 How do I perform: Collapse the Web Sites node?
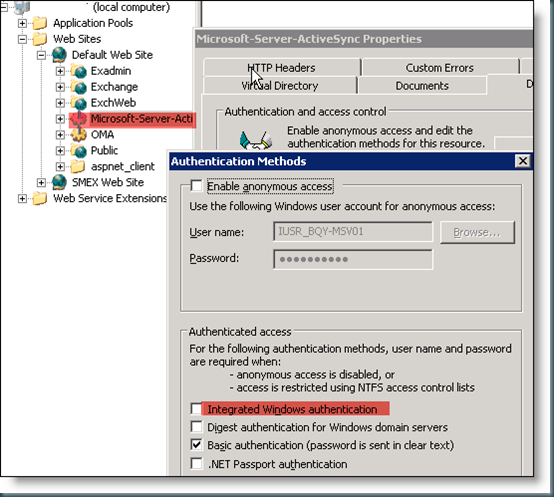(22, 39)
